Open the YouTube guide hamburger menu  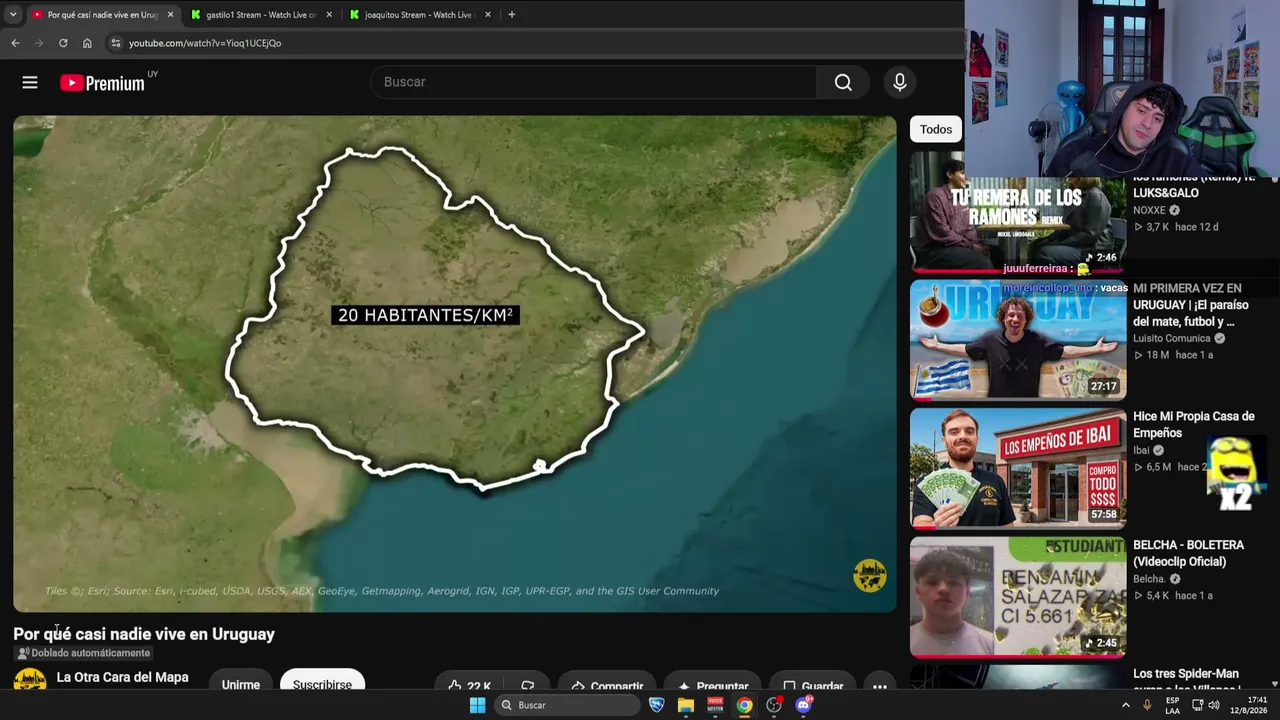(30, 83)
